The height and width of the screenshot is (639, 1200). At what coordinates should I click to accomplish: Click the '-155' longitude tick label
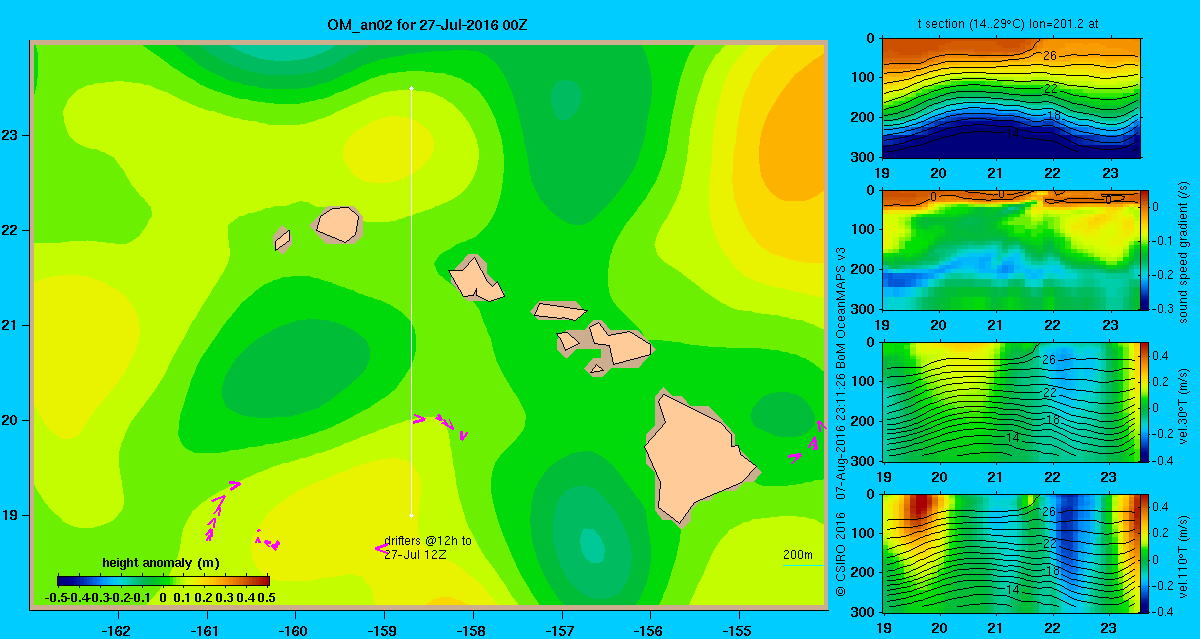point(738,630)
